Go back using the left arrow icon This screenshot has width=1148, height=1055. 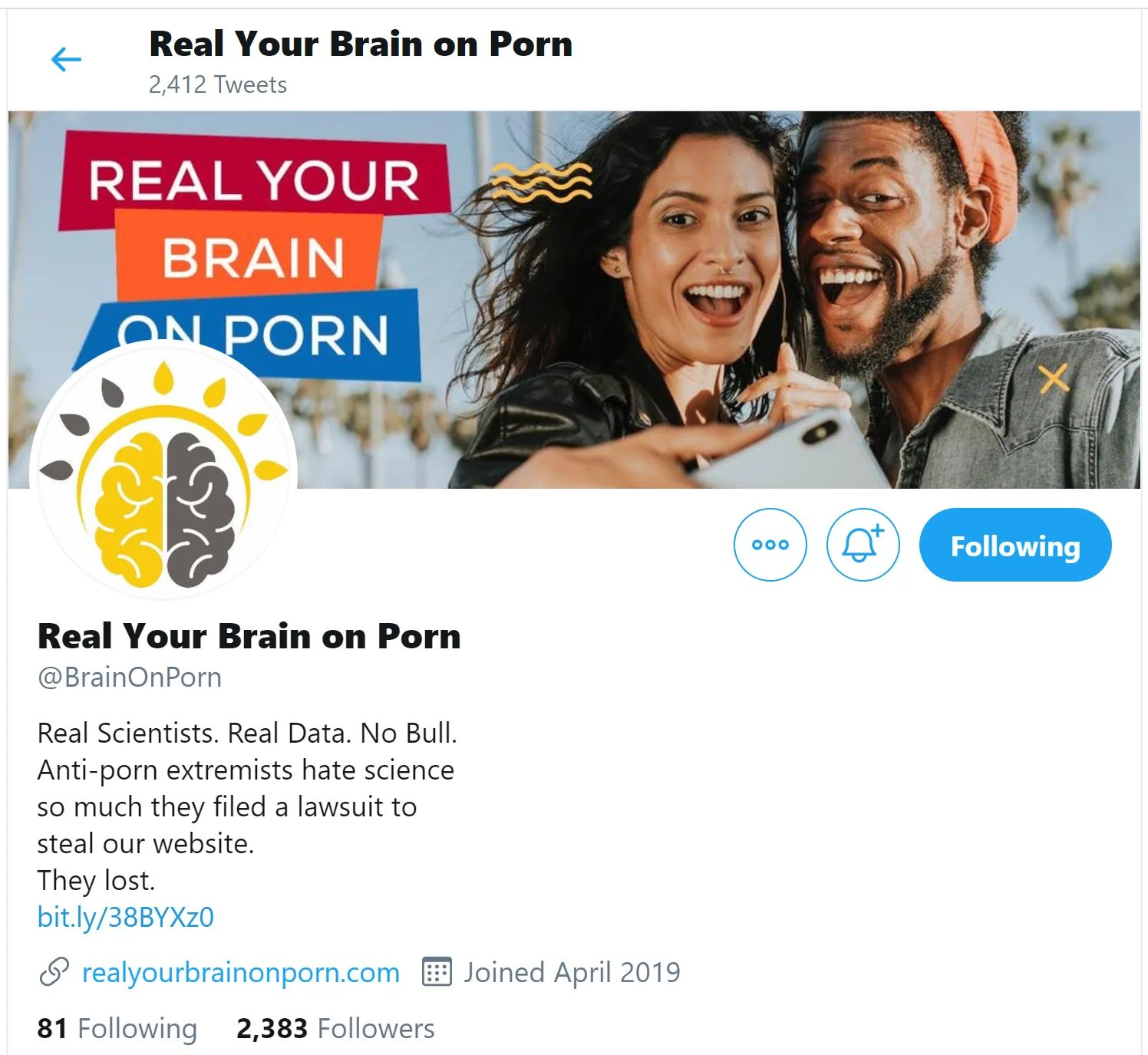click(66, 59)
